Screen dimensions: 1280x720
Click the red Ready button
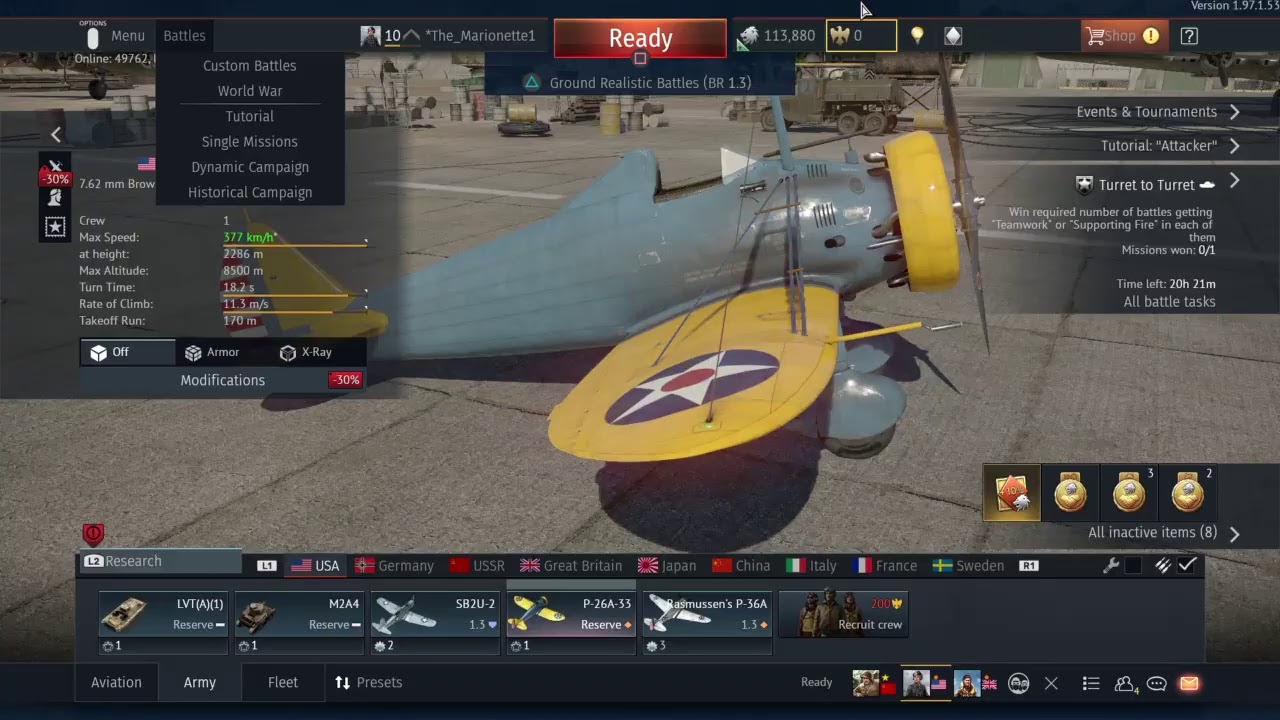click(x=640, y=39)
